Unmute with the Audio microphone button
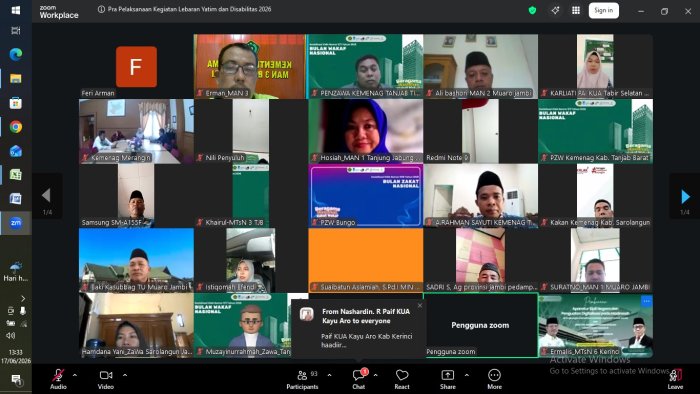The height and width of the screenshot is (394, 700). [58, 379]
